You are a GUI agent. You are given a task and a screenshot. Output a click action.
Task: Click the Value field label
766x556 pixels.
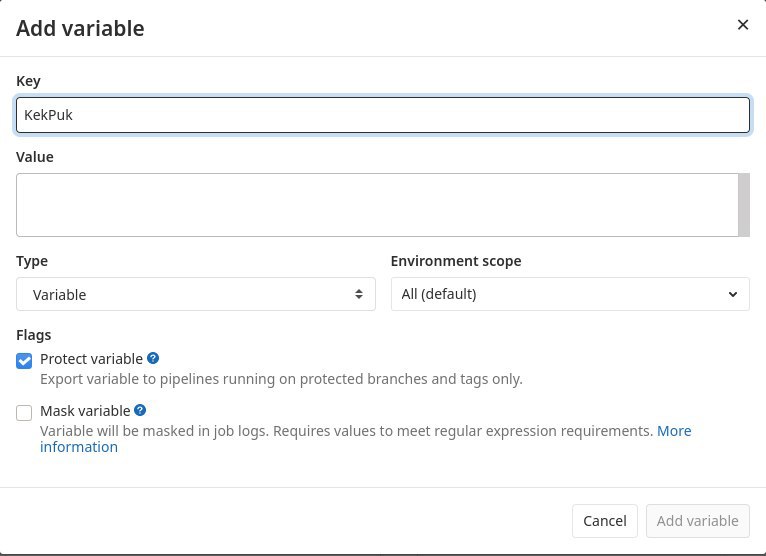35,157
